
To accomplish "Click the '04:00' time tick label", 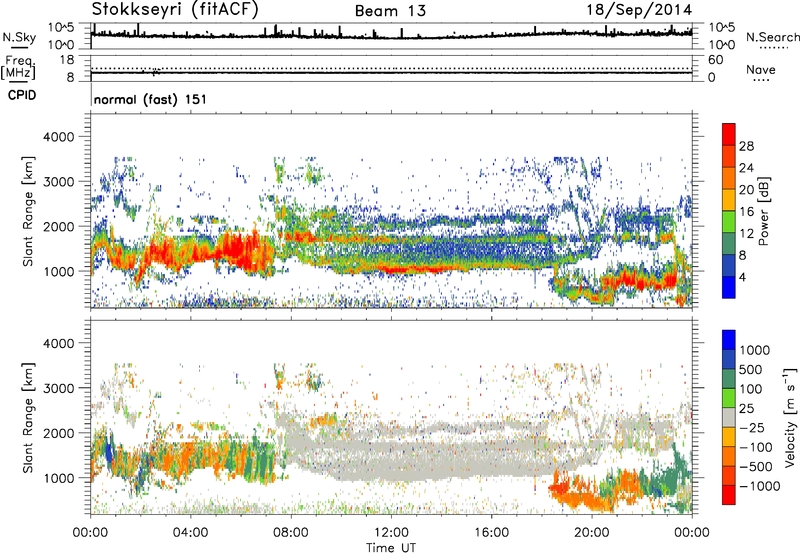I will pyautogui.click(x=190, y=533).
